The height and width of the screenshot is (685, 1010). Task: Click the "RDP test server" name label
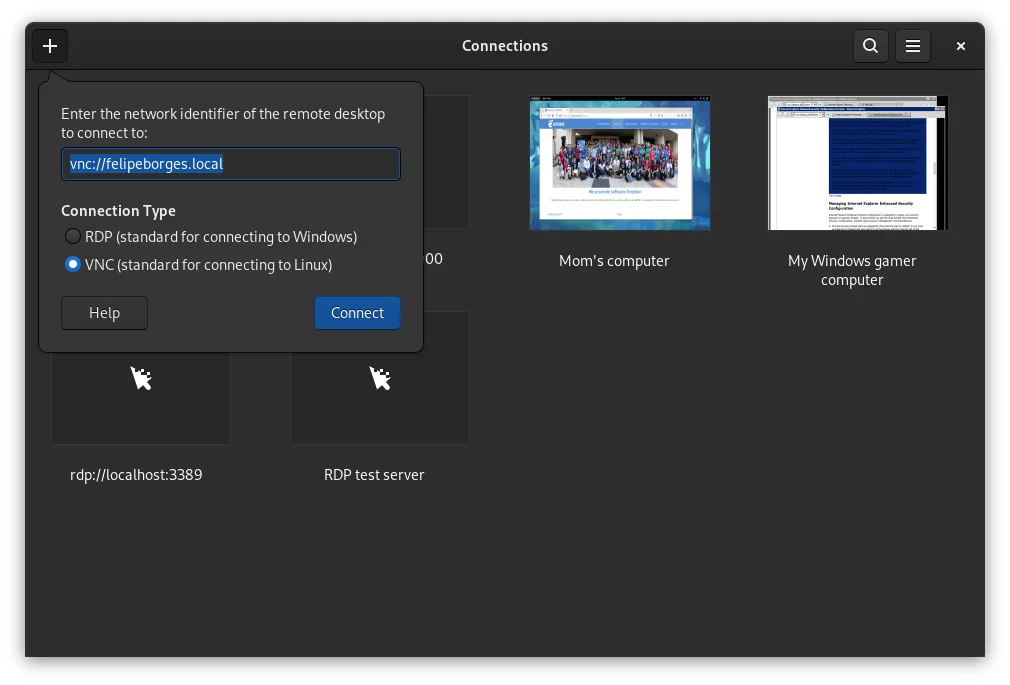click(x=374, y=475)
